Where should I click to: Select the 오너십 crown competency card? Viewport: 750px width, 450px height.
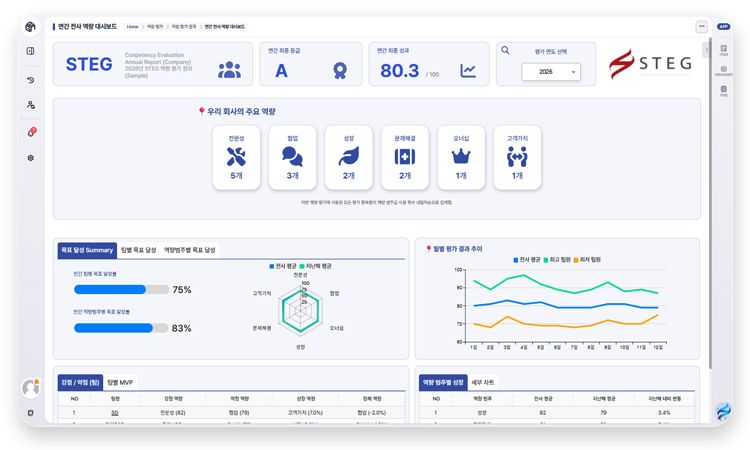461,157
